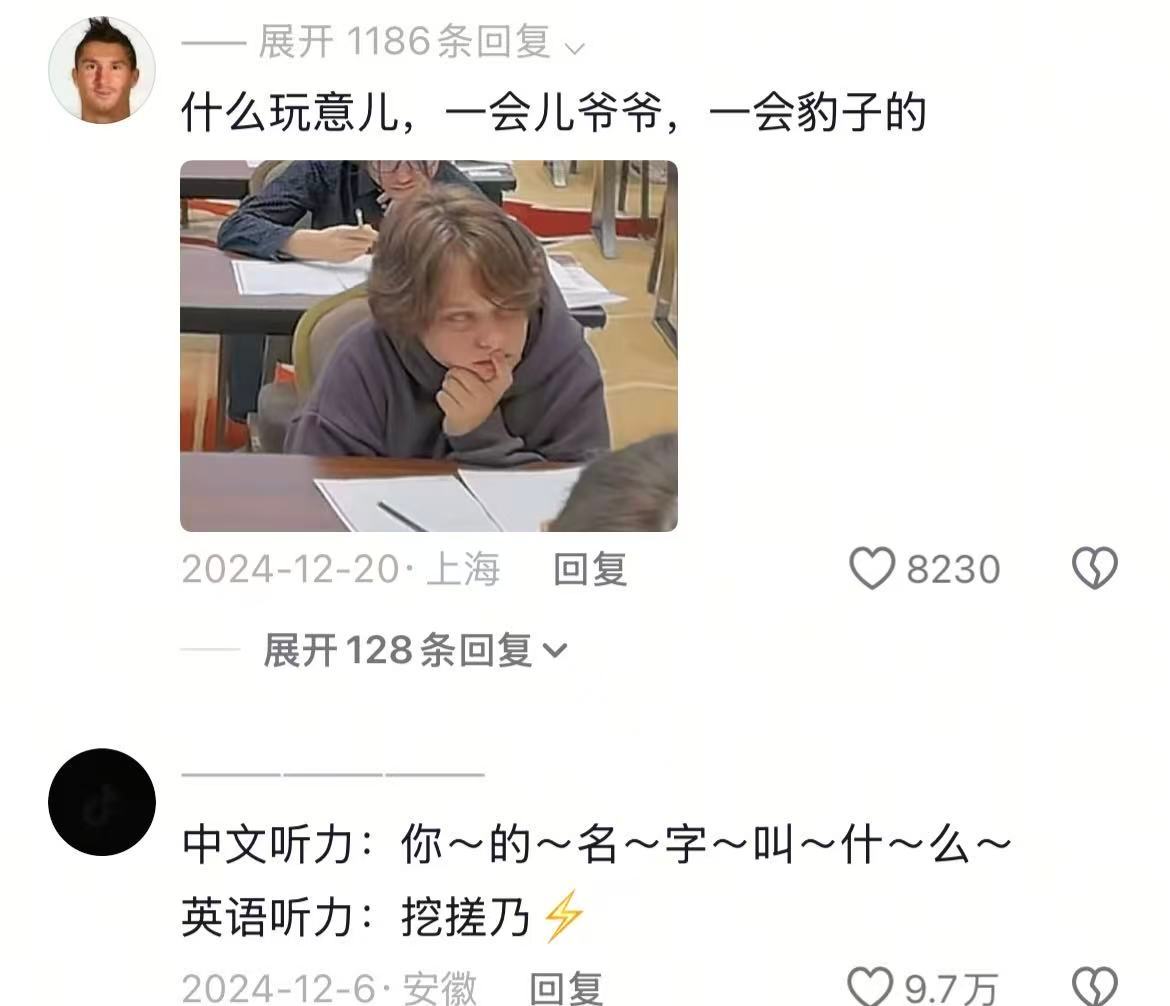Screen dimensions: 1170x1006
Task: Click chevron next to 展开 128 条回复
Action: tap(555, 651)
